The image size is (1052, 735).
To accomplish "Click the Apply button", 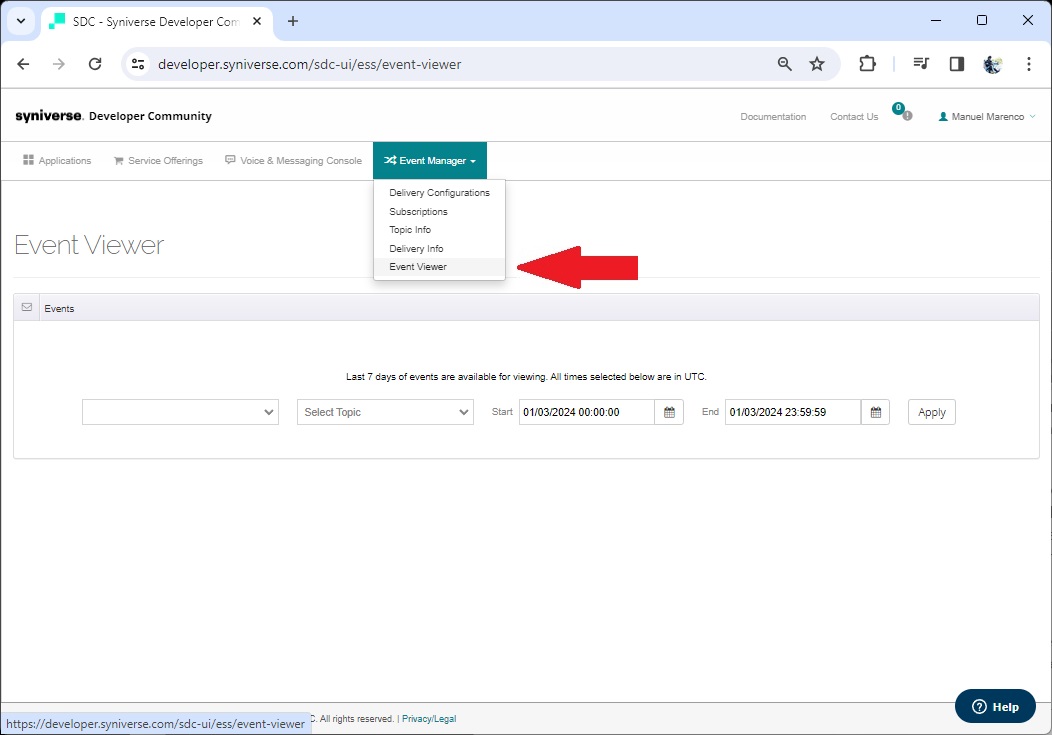I will pos(932,412).
